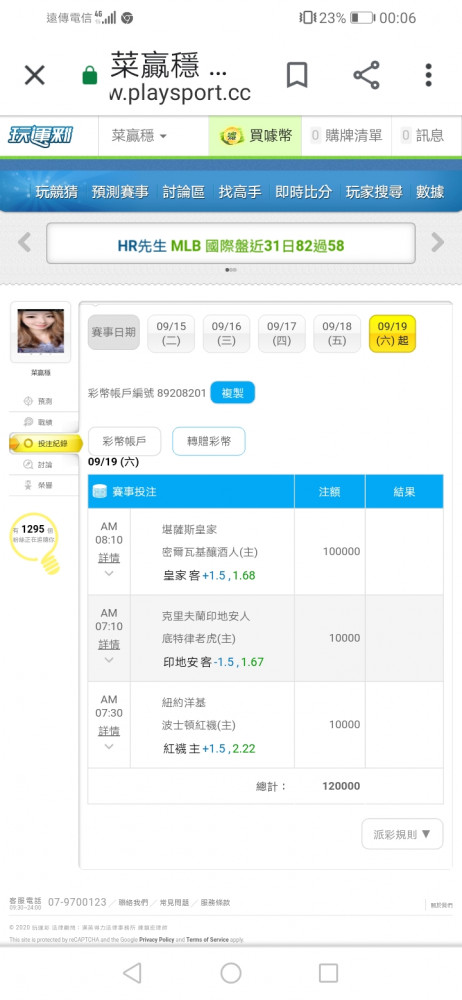Open 找高手 section

coord(239,191)
